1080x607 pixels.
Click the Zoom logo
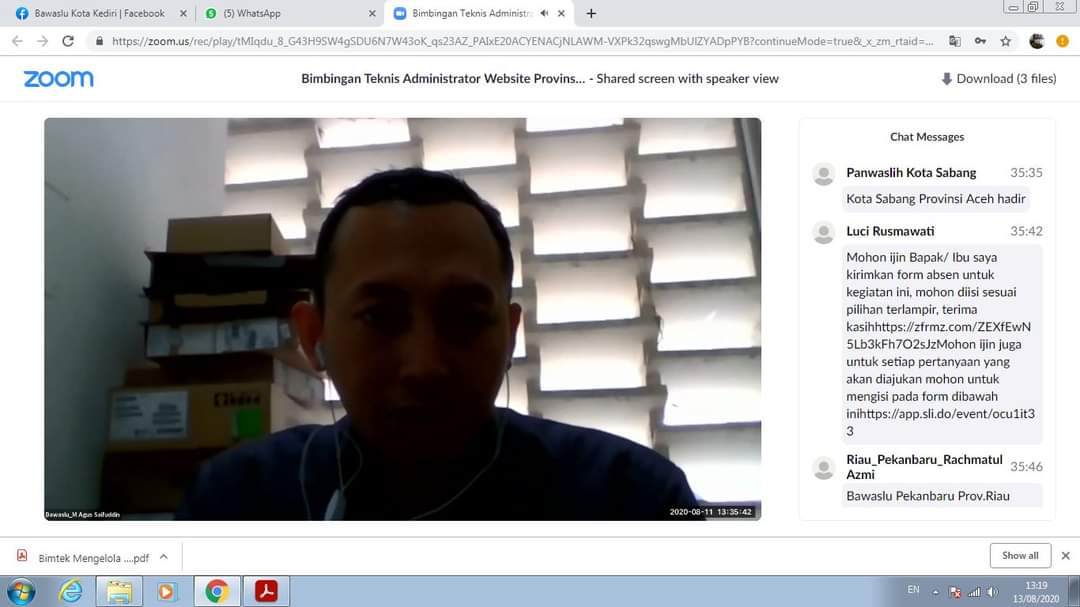[x=58, y=79]
